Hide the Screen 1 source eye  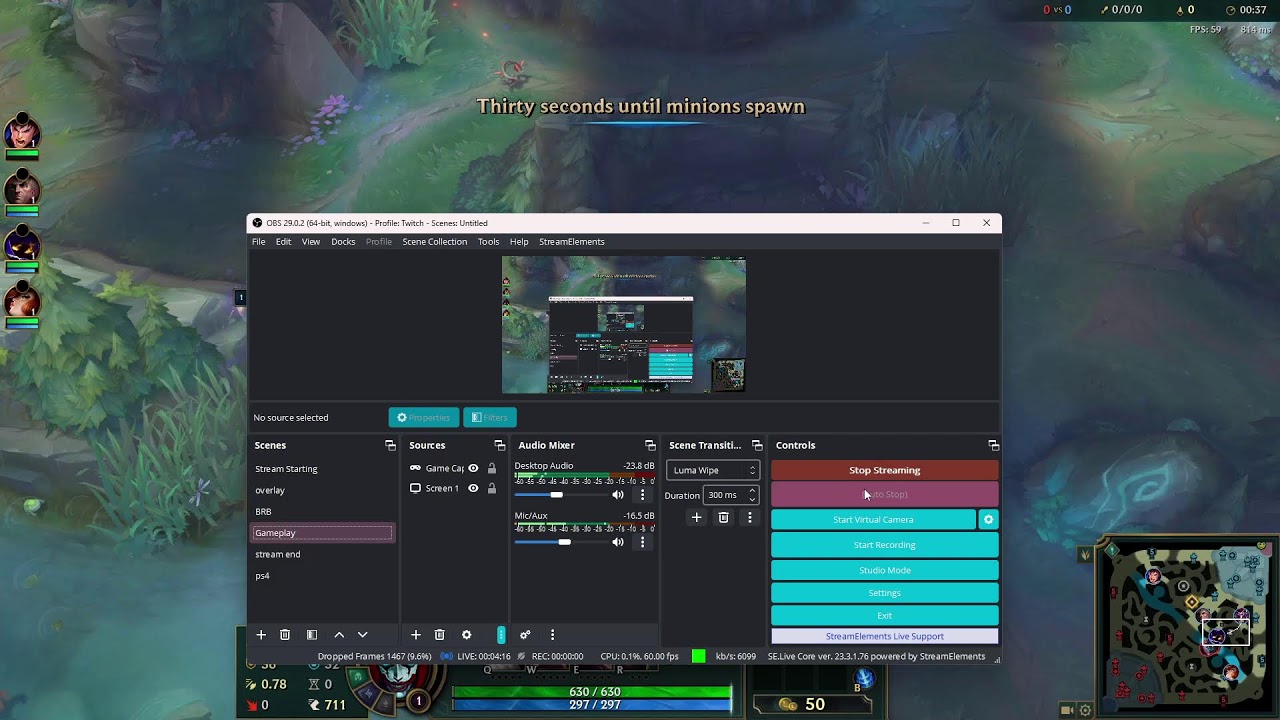473,488
